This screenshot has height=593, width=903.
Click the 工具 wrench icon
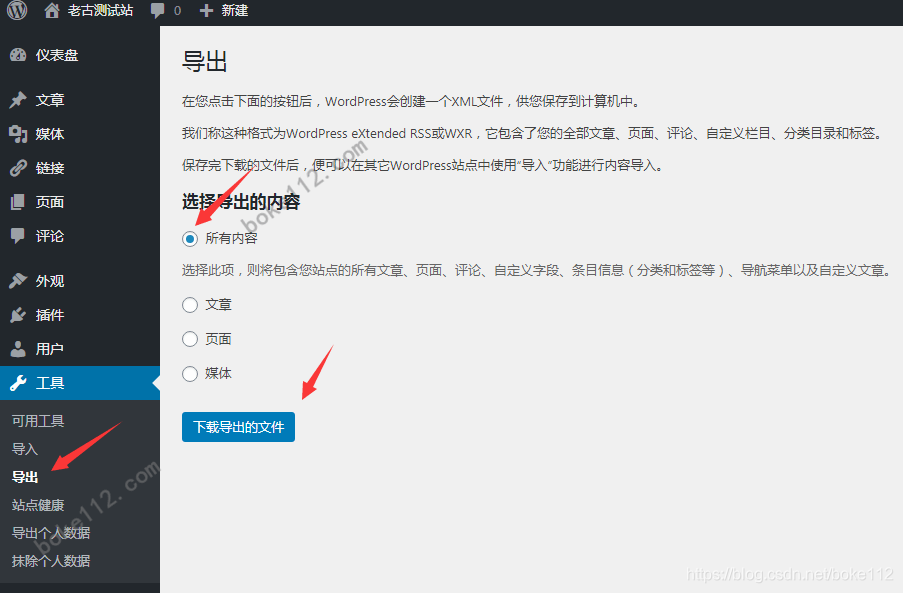click(x=18, y=383)
